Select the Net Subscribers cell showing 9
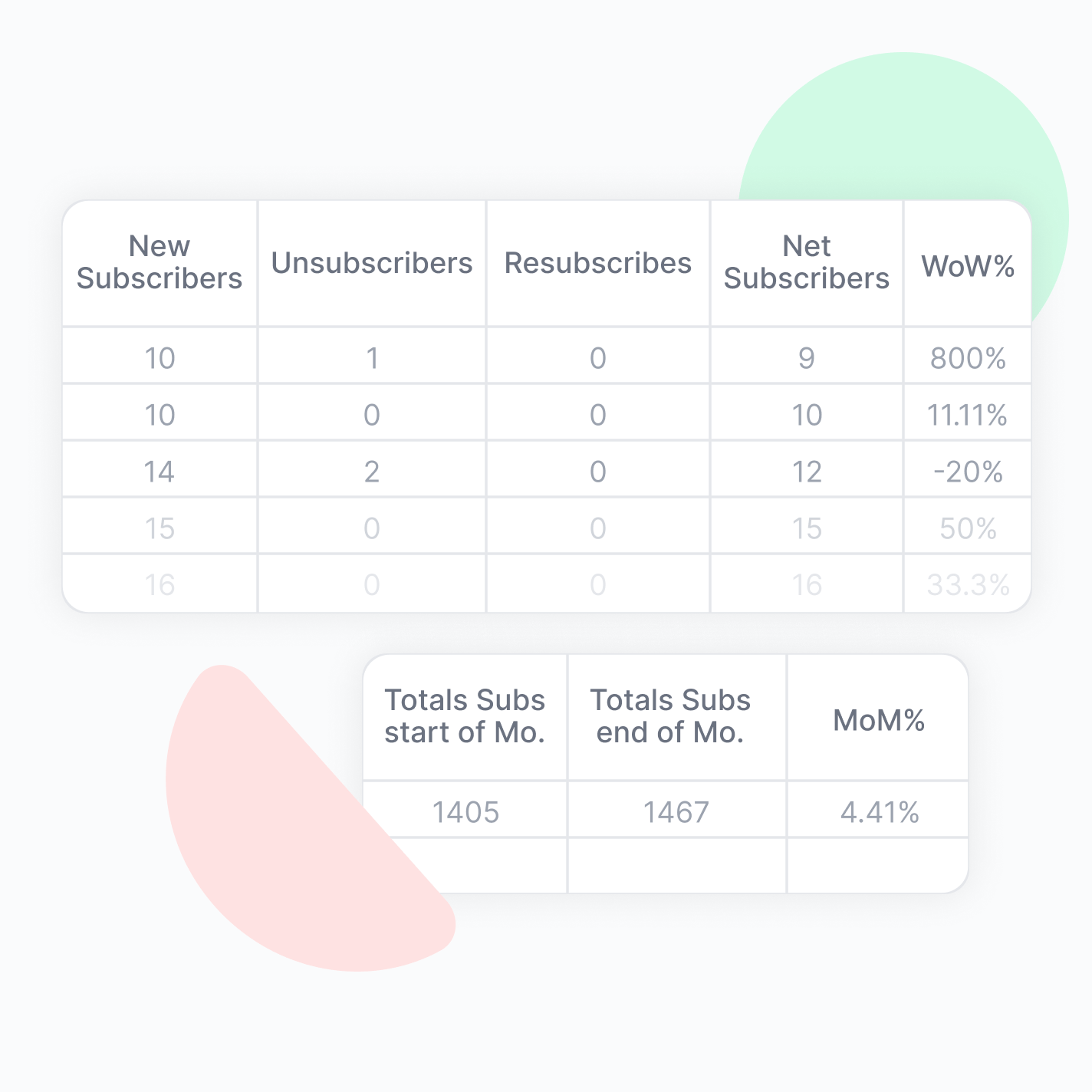The width and height of the screenshot is (1092, 1092). [807, 358]
